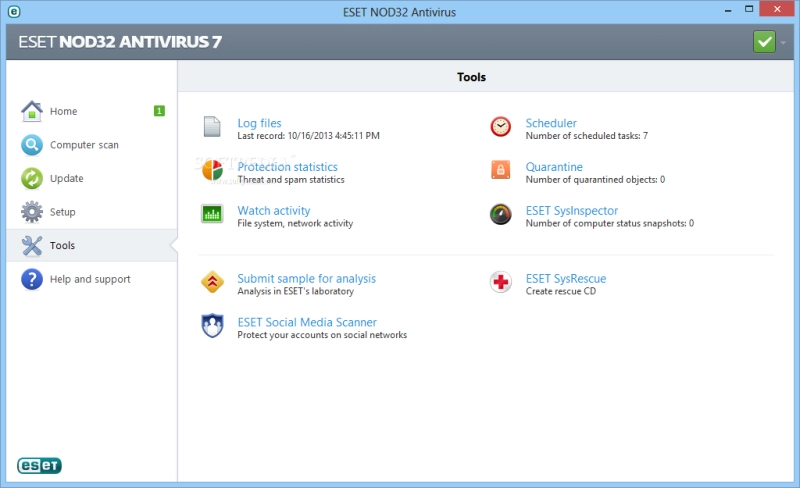Click the ESET SysRescue red cross icon
Screen dimensions: 800x488
pos(501,282)
